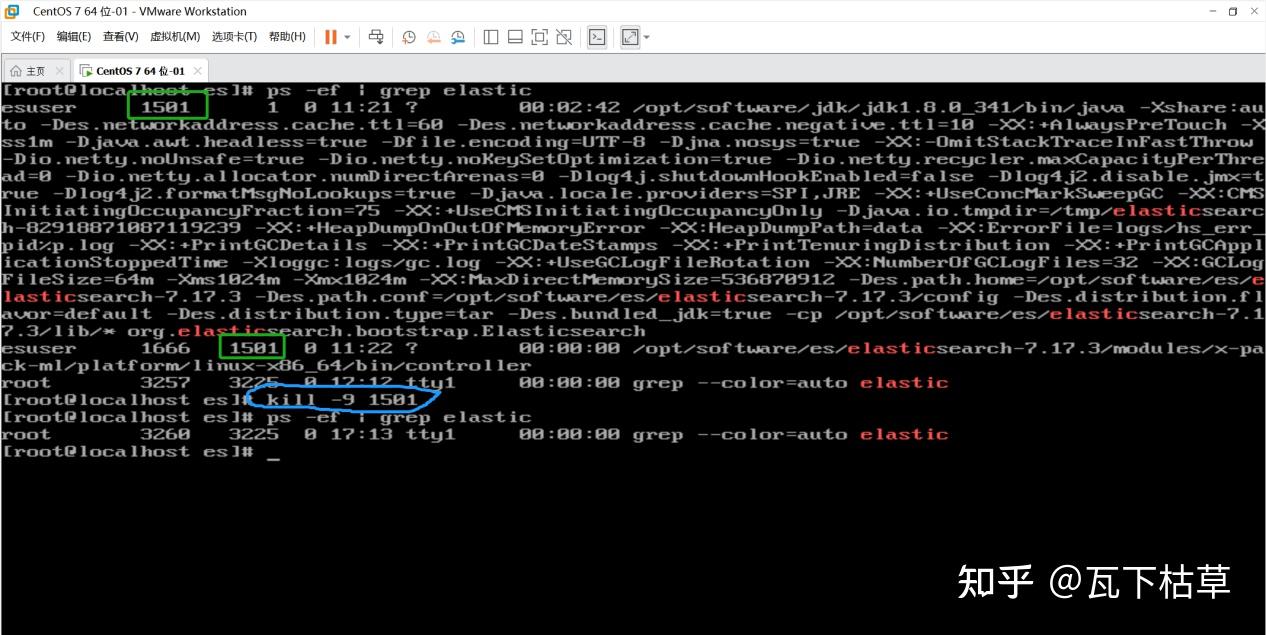Switch to Unity mode

coord(563,37)
